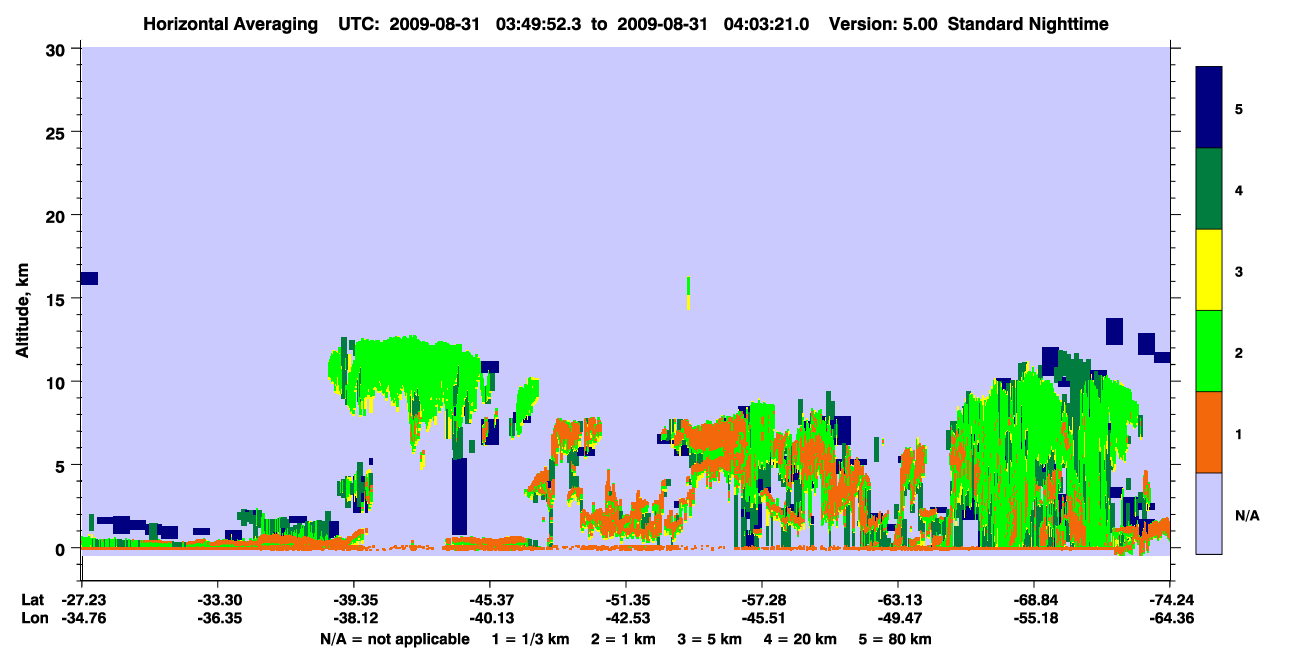
Task: Click the colorbar label '1'
Action: point(1239,433)
